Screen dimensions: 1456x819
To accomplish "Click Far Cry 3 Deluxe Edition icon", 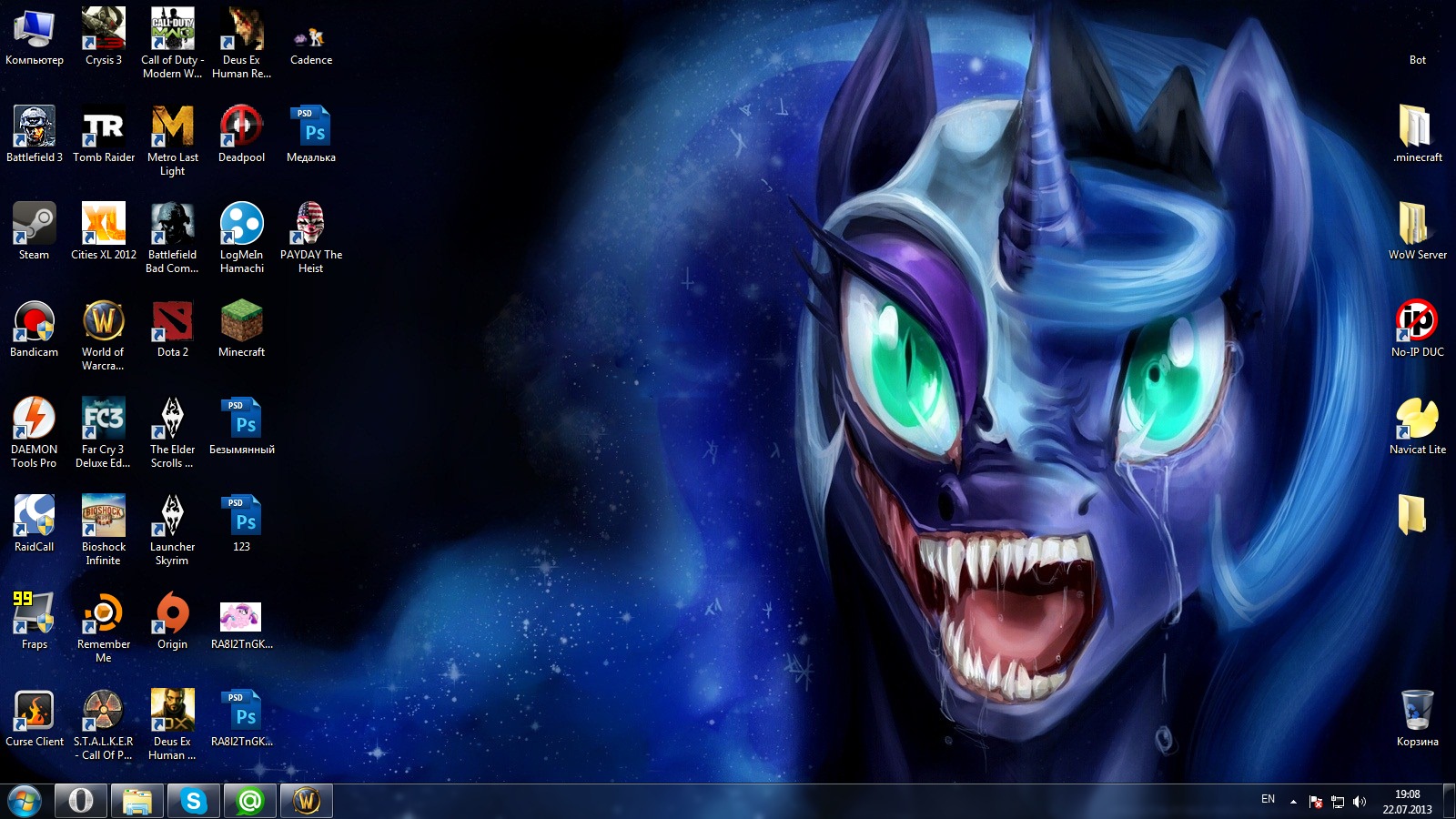I will pos(104,433).
